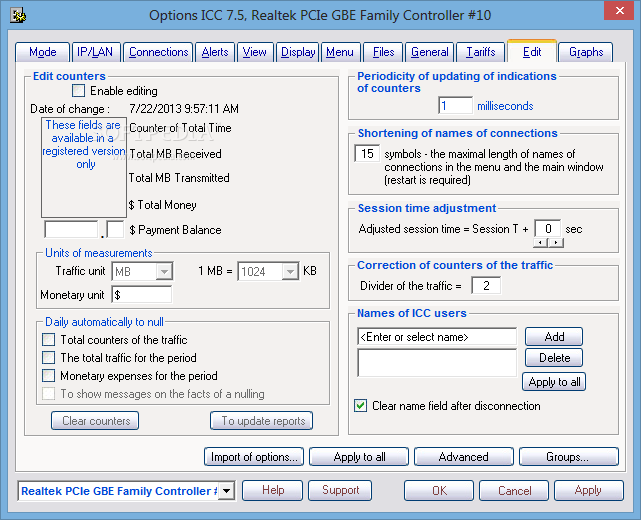The width and height of the screenshot is (641, 520).
Task: Click the Support button
Action: tap(340, 490)
